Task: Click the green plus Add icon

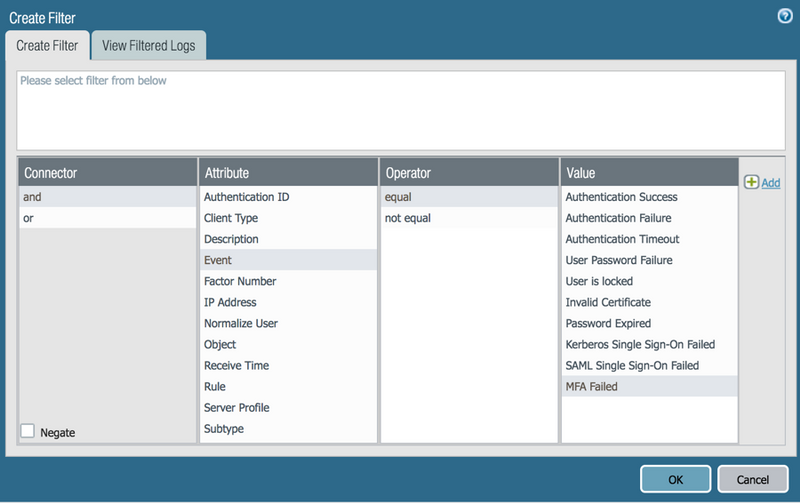Action: 751,182
